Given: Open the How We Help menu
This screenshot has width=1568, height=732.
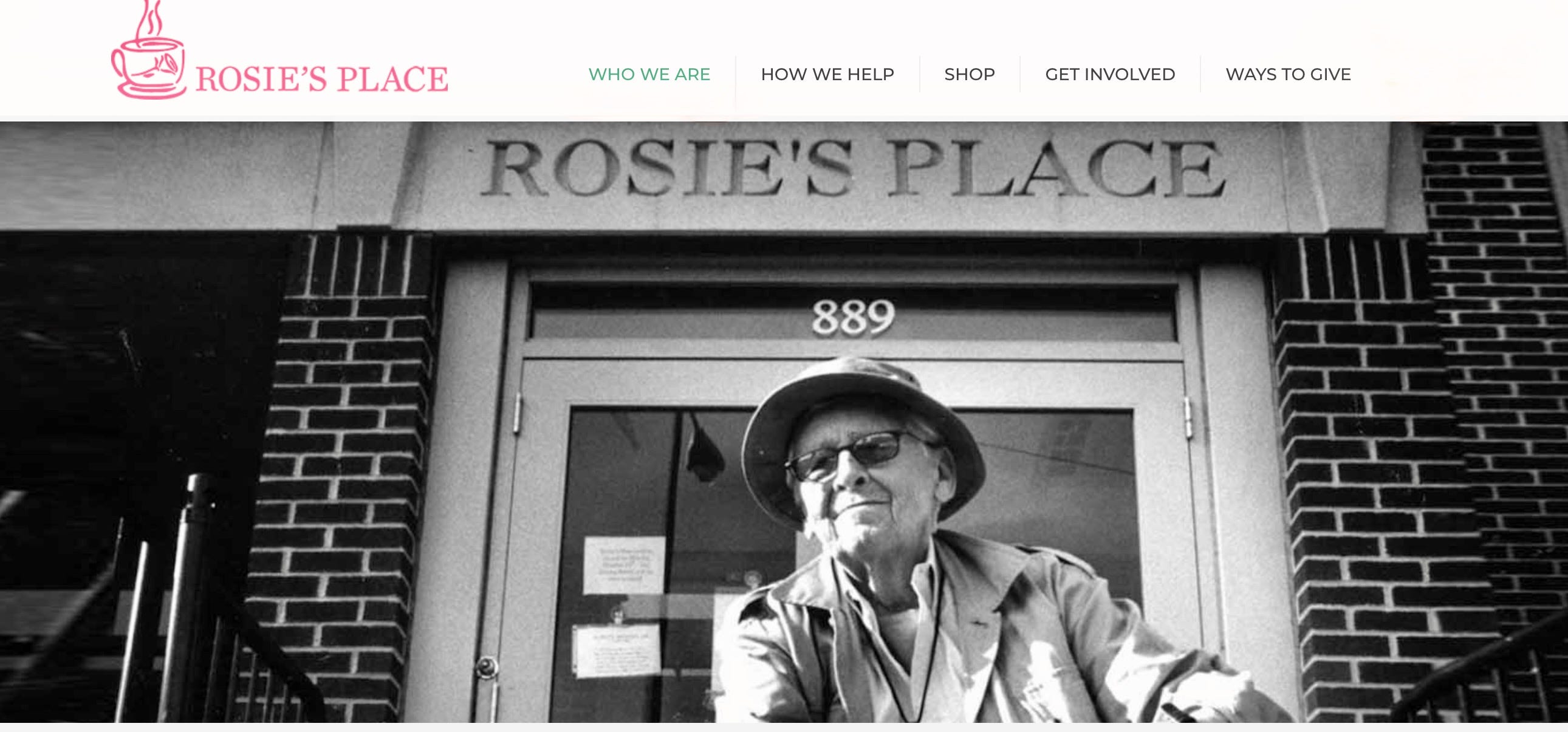Looking at the screenshot, I should 827,74.
